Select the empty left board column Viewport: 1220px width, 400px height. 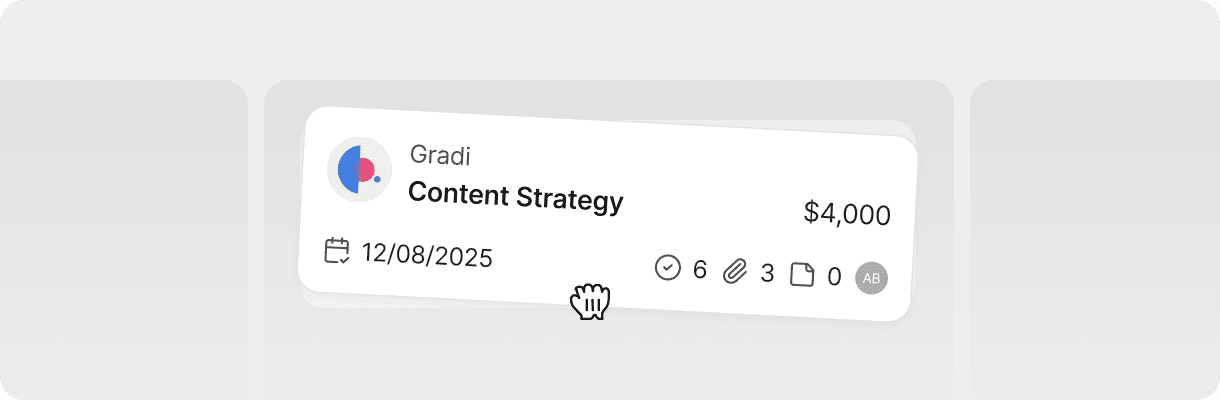(x=120, y=240)
